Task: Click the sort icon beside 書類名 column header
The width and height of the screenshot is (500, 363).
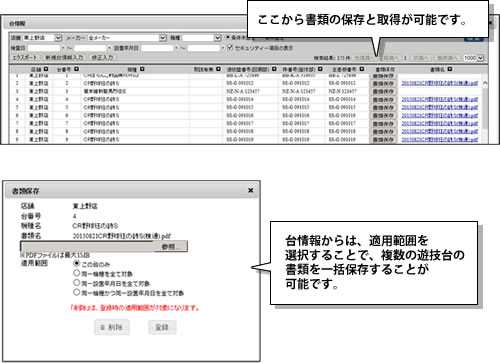Action: (x=450, y=69)
